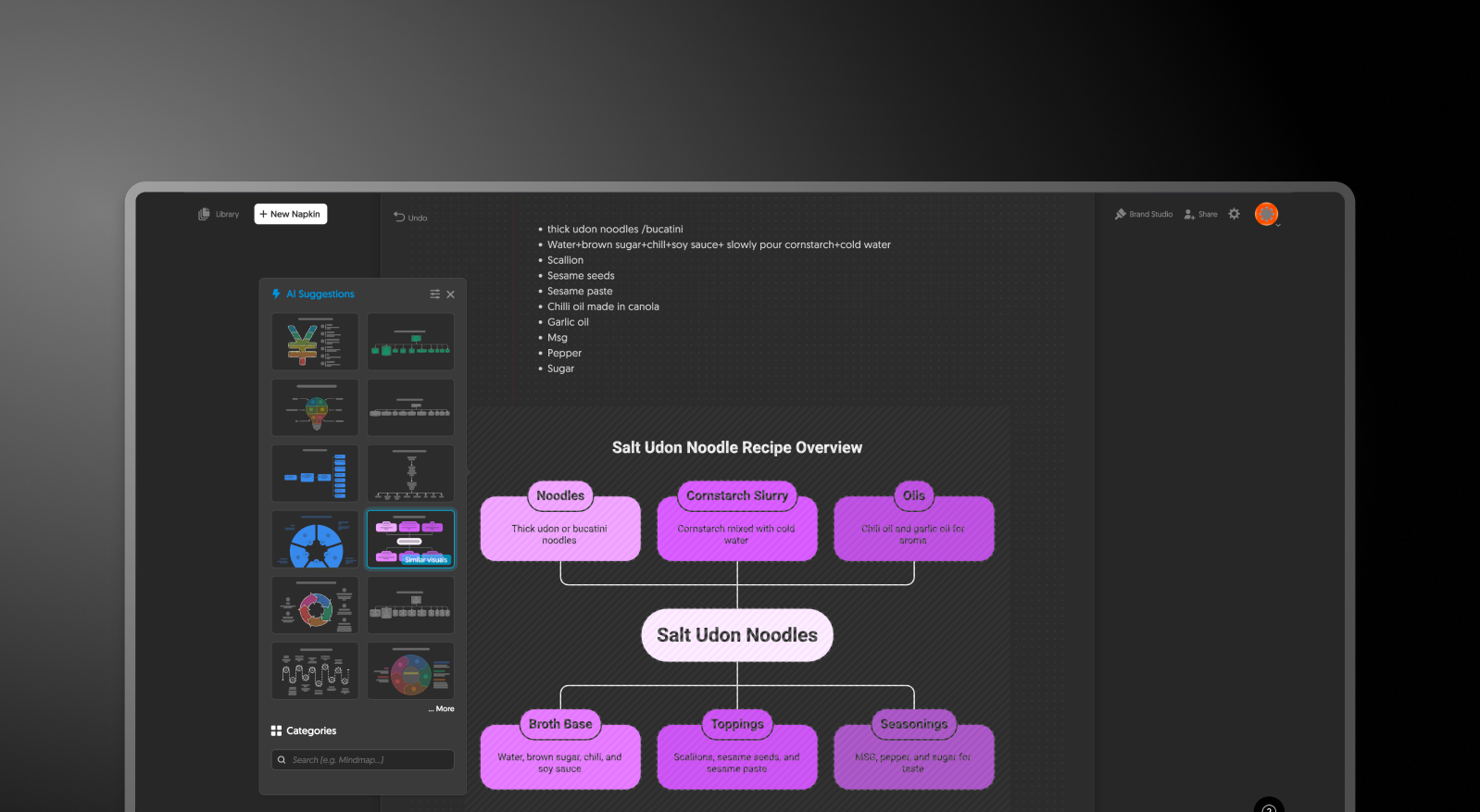Select the Toppings node

737,750
